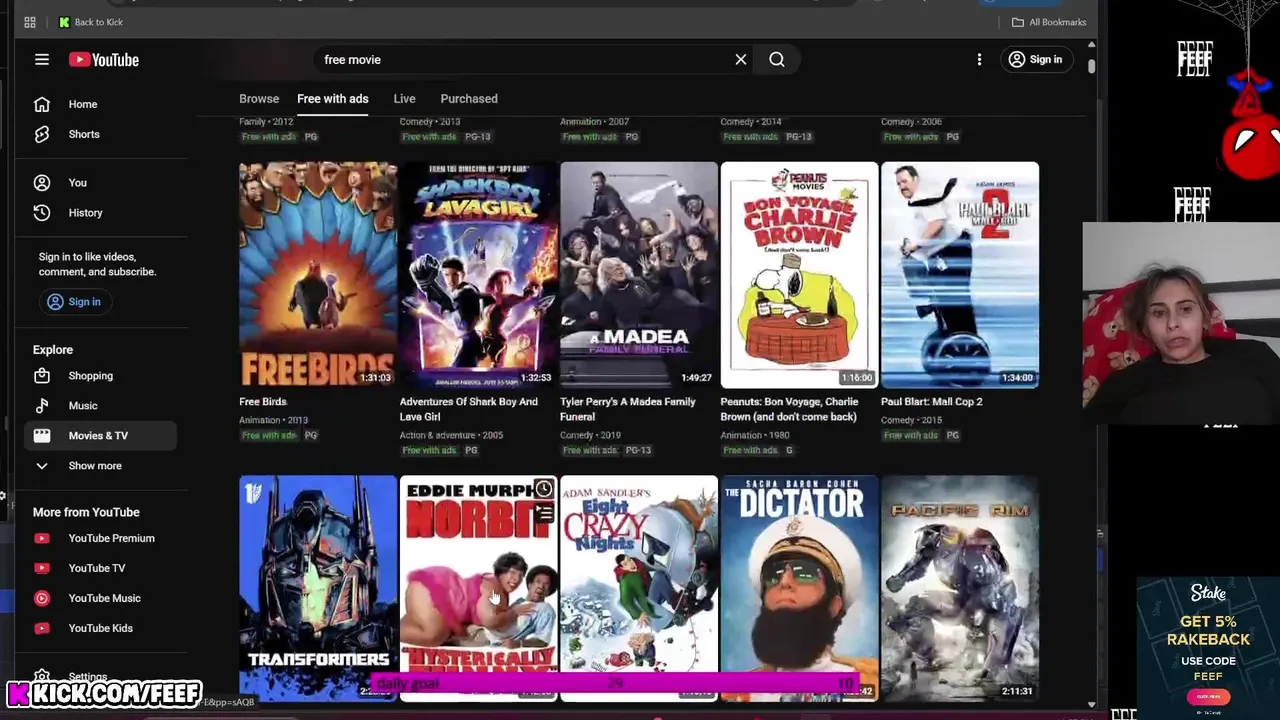
Task: Open the Paul Blart Mall Cop 2 poster
Action: tap(960, 275)
